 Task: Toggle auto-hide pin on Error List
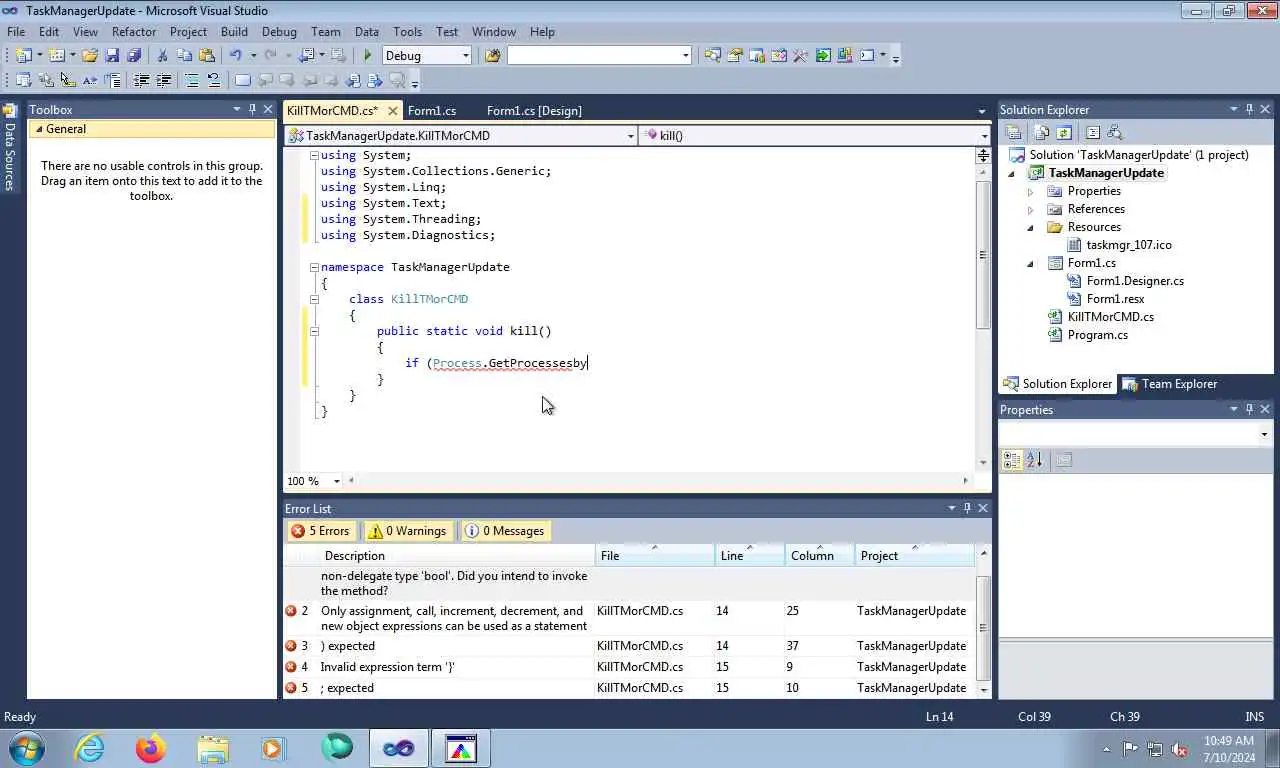point(967,508)
